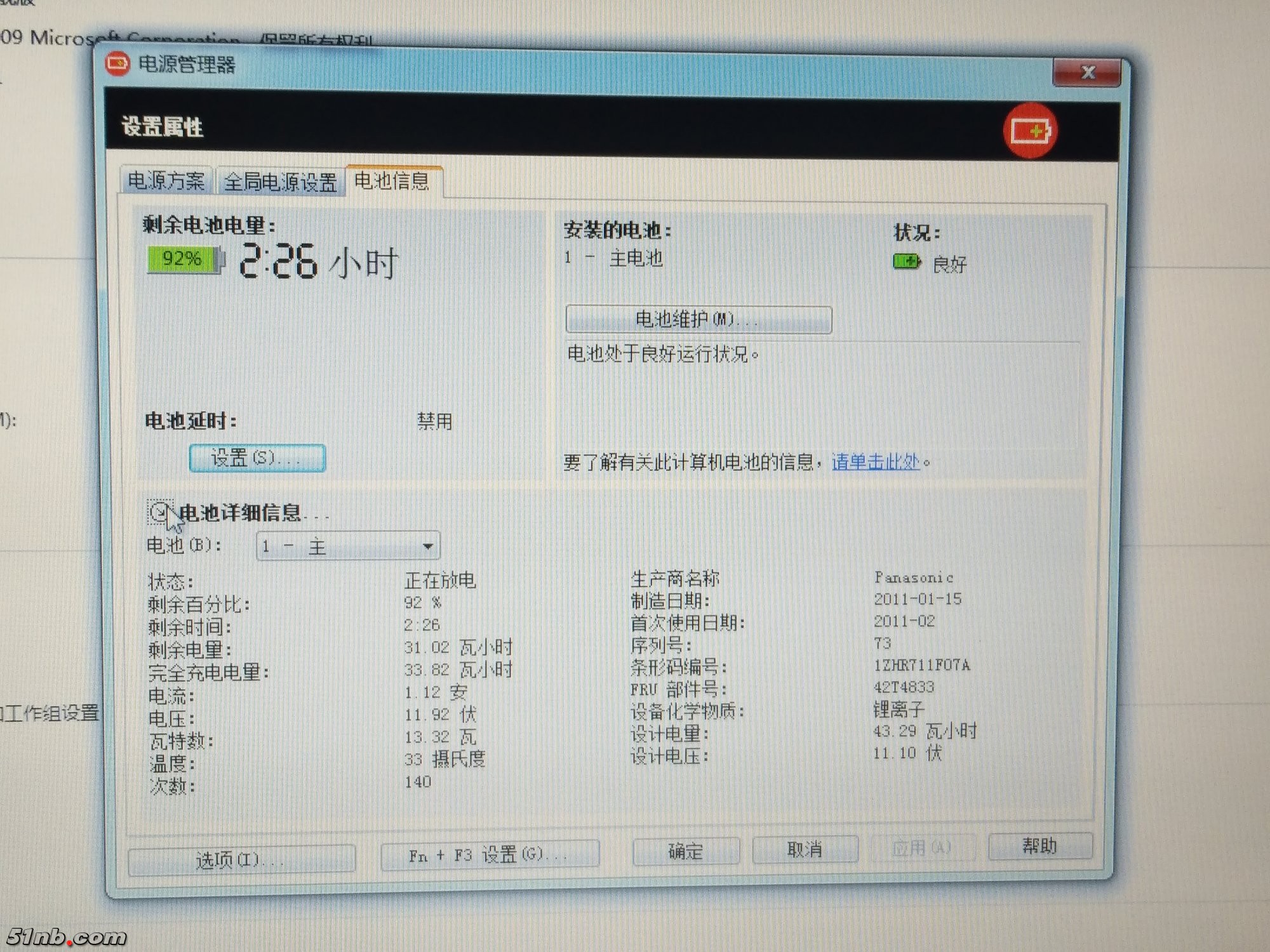Click the 设置(S) battery stretch button
This screenshot has width=1270, height=952.
point(257,458)
